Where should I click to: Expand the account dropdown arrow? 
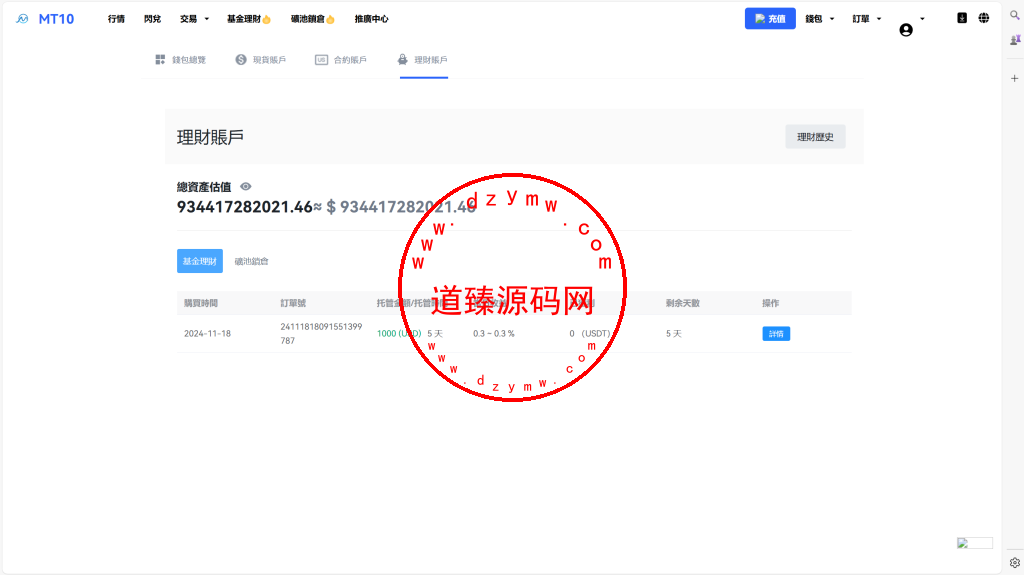(922, 19)
